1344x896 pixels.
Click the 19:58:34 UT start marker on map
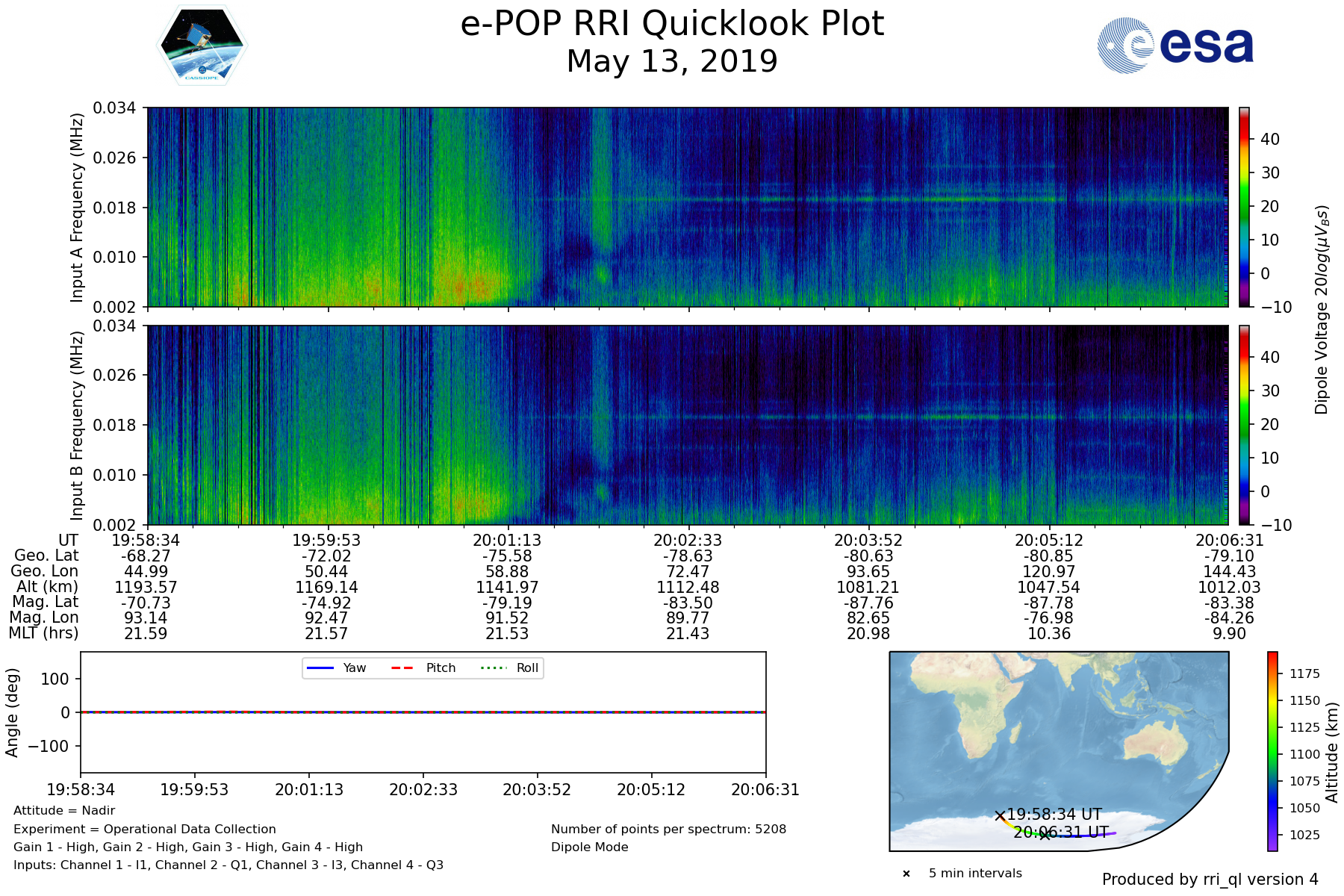1000,816
